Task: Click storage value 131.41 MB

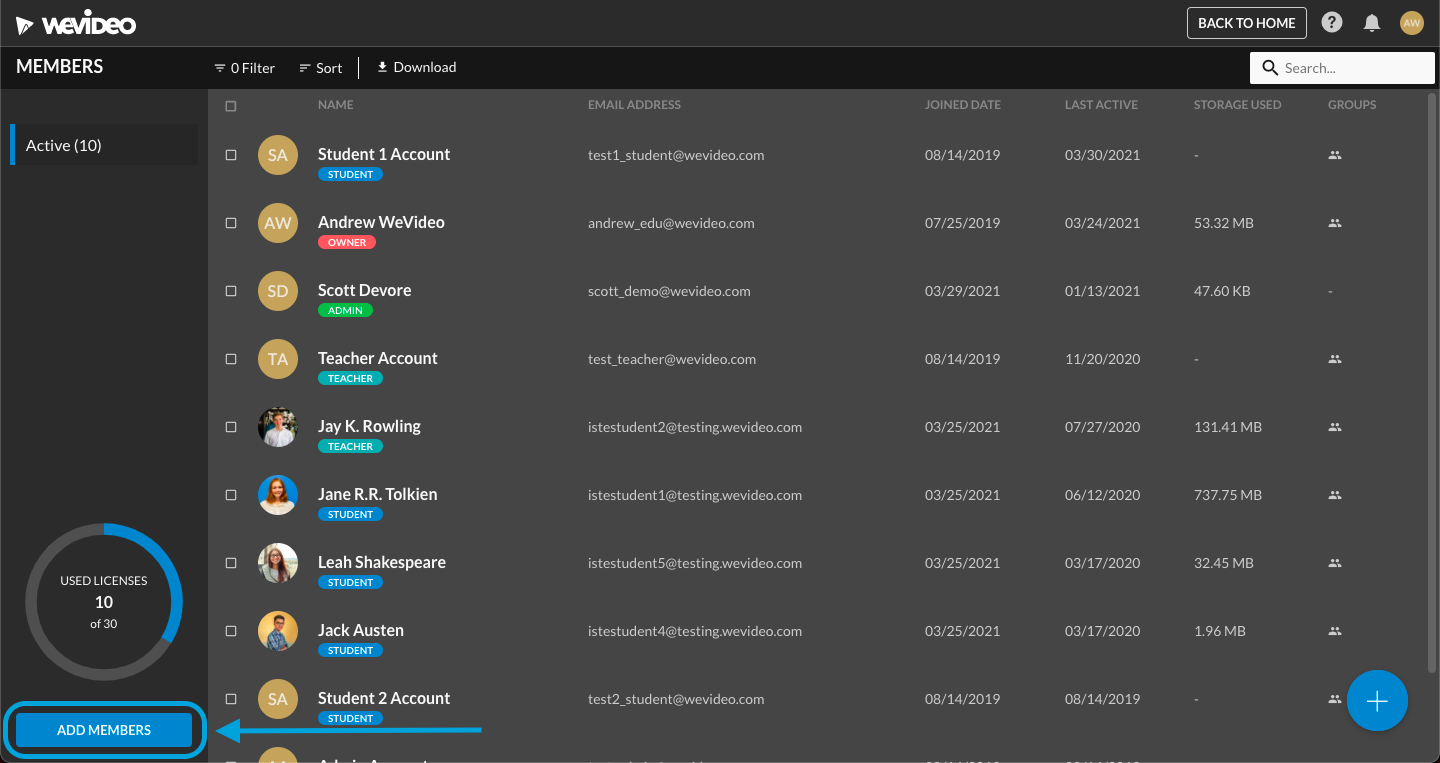Action: click(x=1228, y=427)
